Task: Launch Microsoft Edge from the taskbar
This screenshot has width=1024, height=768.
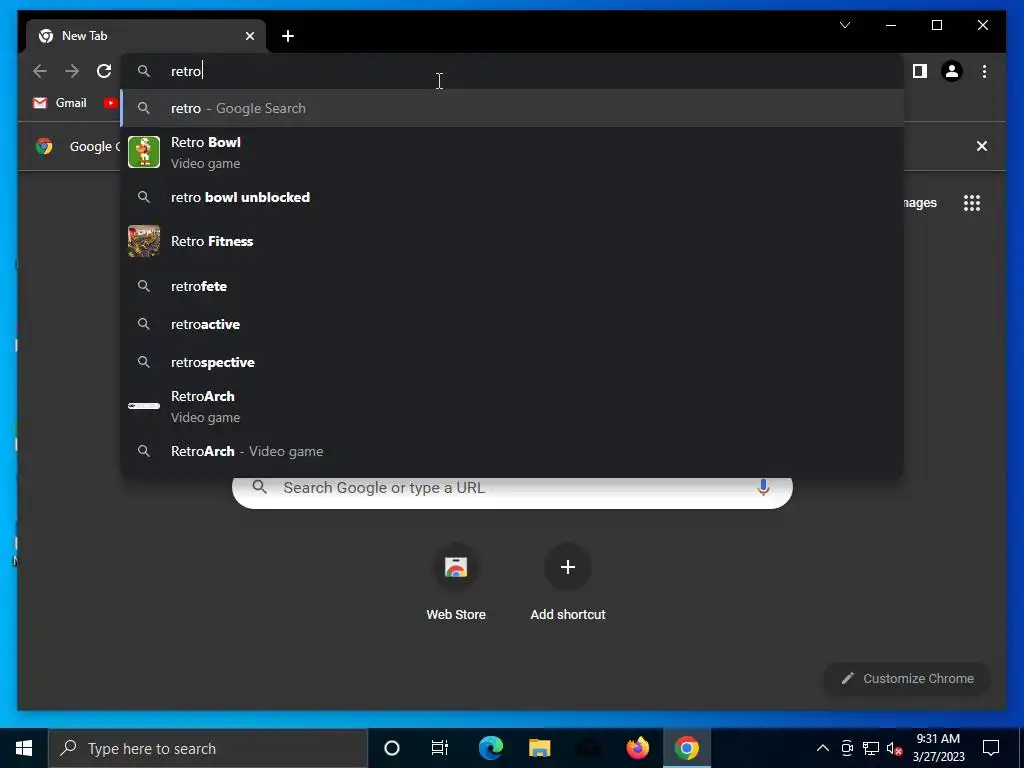Action: pos(490,748)
